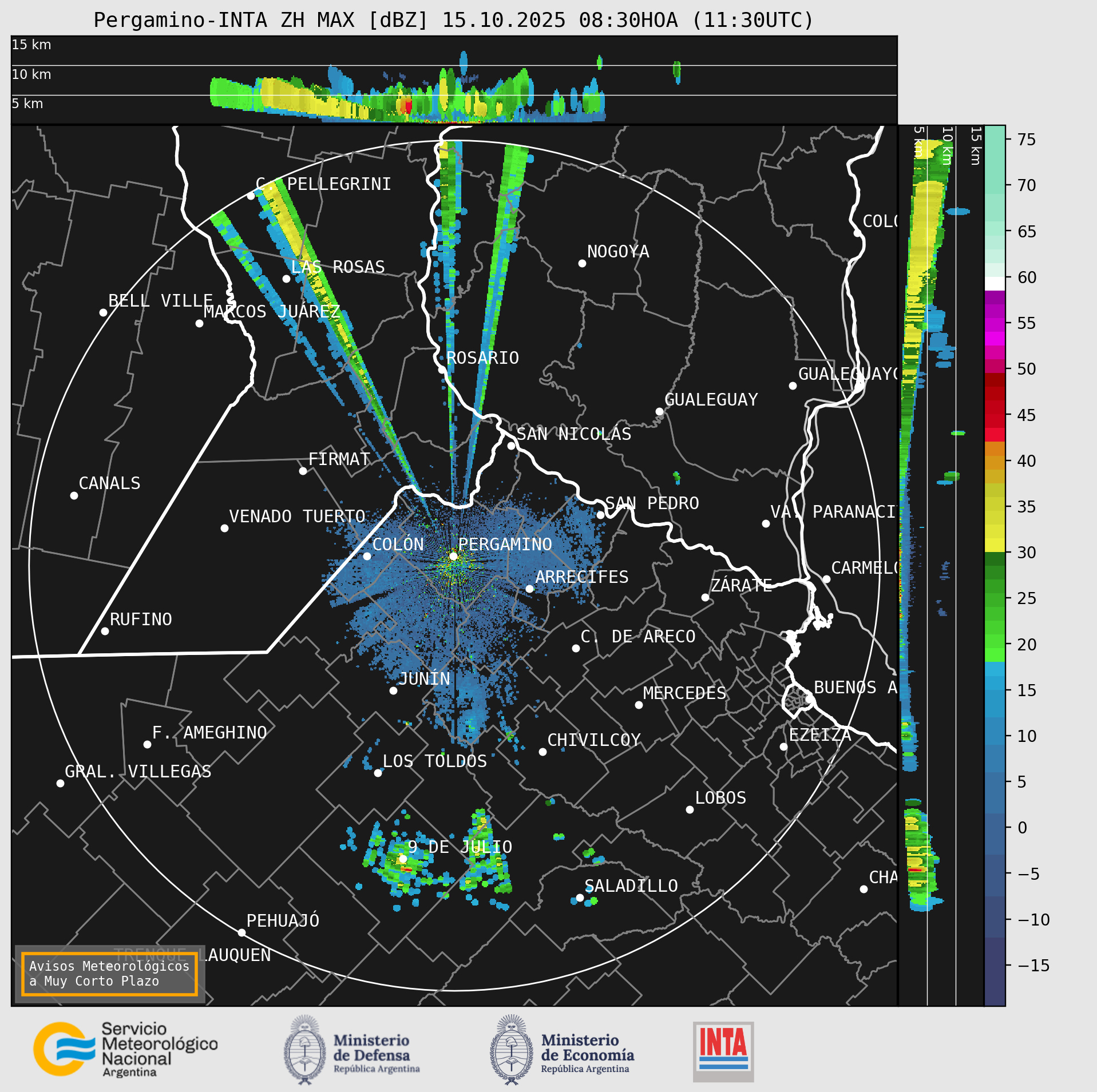Screen dimensions: 1097x1092
Task: Click the 30 dBZ mark on the color bar
Action: click(1027, 553)
